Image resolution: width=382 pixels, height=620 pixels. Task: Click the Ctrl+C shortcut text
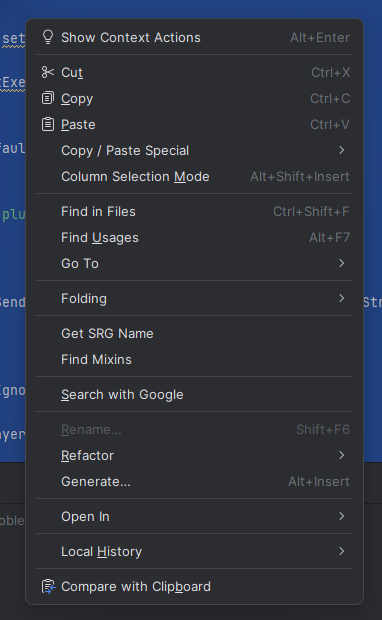pyautogui.click(x=330, y=98)
